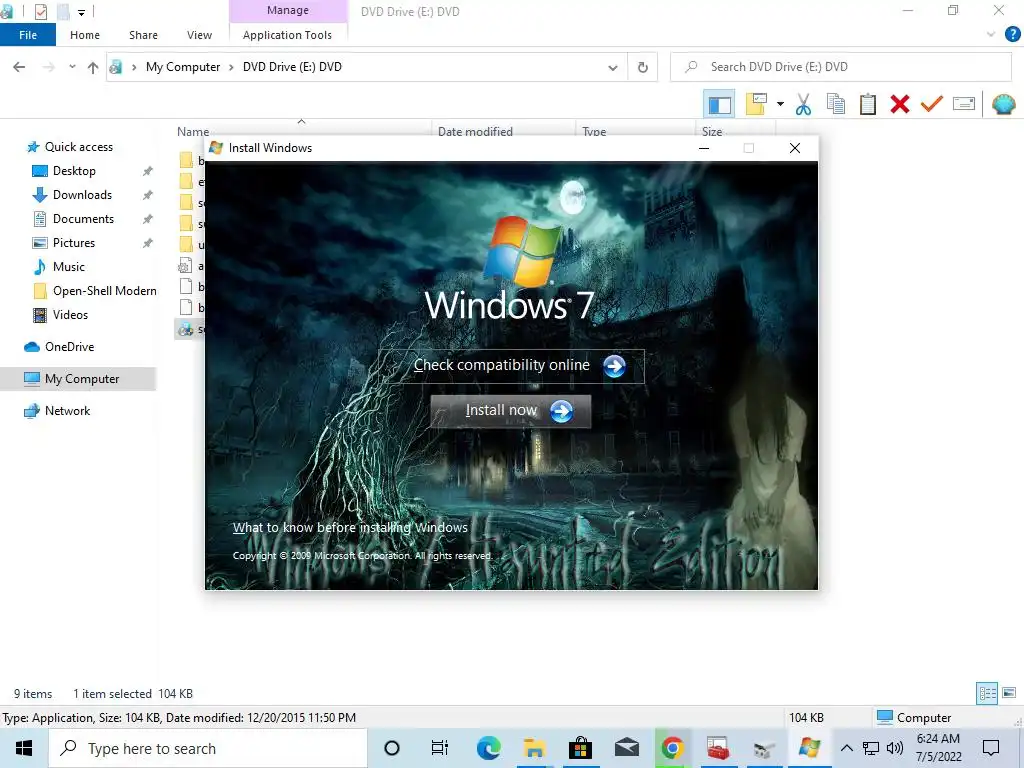The width and height of the screenshot is (1024, 768).
Task: Open the Classic Explorer shell settings icon
Action: tap(1004, 104)
